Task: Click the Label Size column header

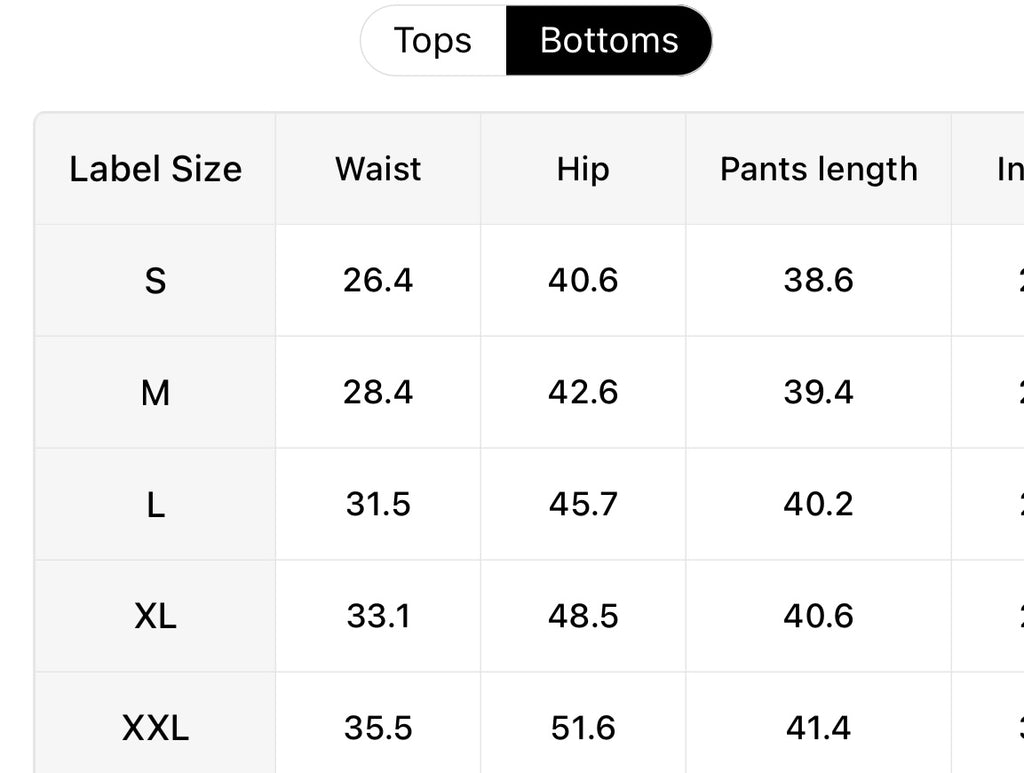Action: [x=155, y=169]
